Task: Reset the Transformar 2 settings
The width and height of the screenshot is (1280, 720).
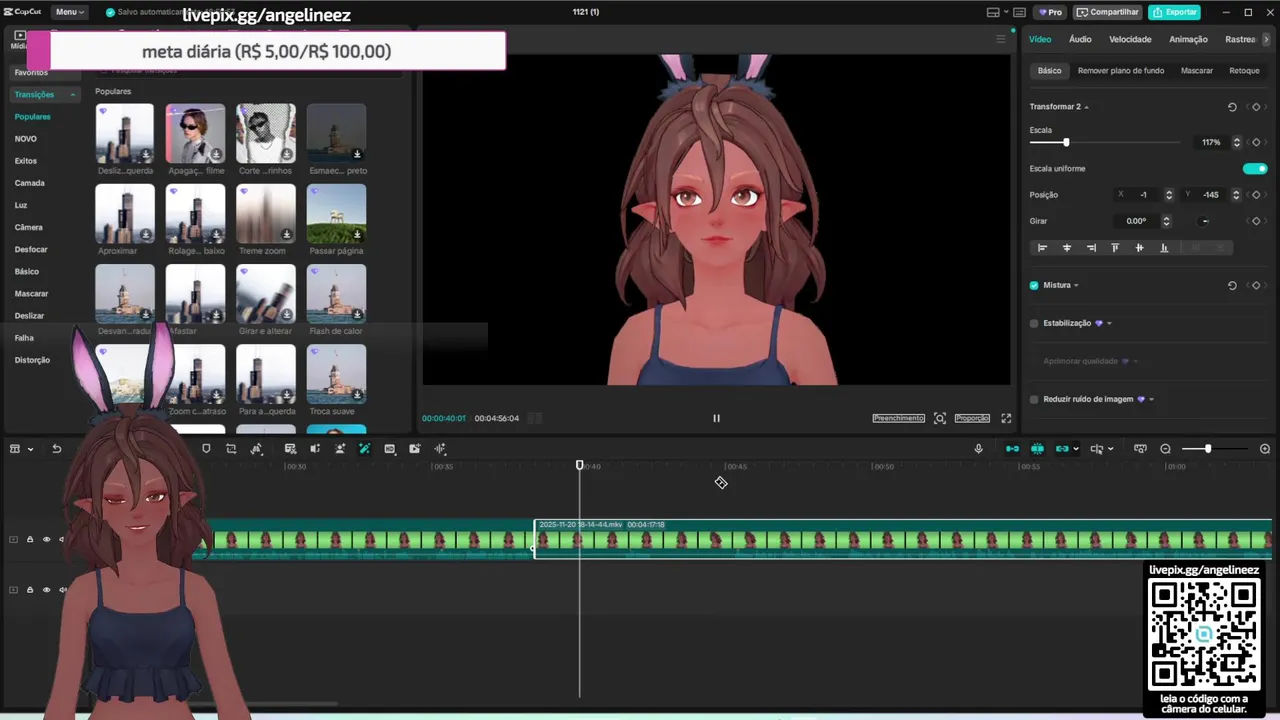Action: tap(1232, 107)
